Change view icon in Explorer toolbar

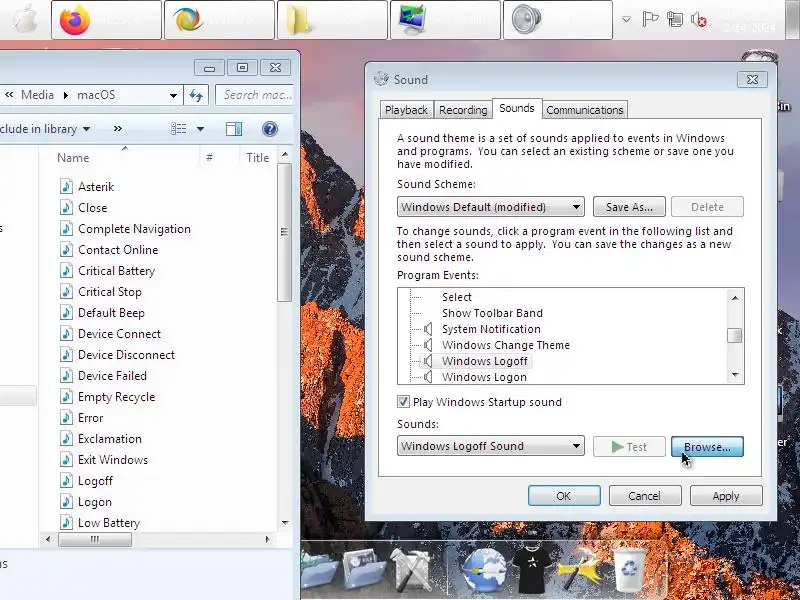pyautogui.click(x=178, y=129)
